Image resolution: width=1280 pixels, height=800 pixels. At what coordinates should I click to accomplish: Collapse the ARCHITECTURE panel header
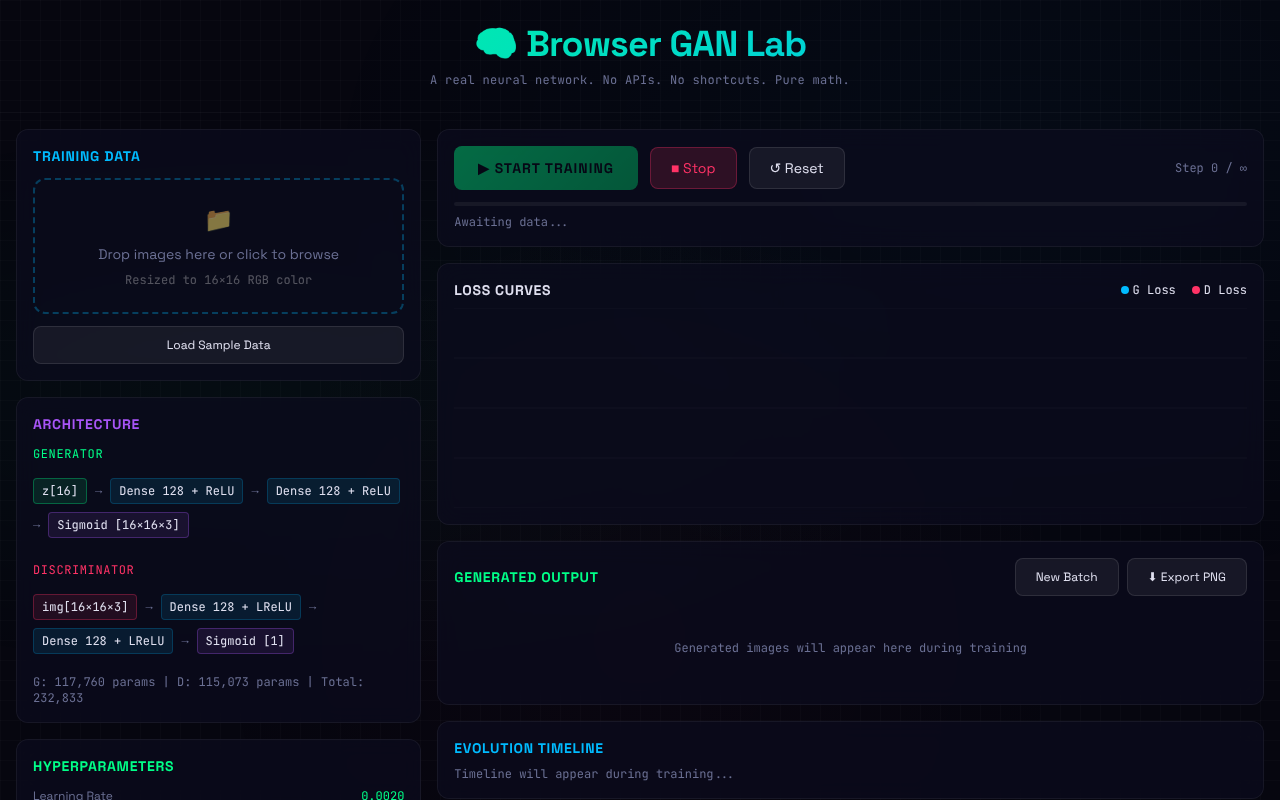[x=86, y=424]
